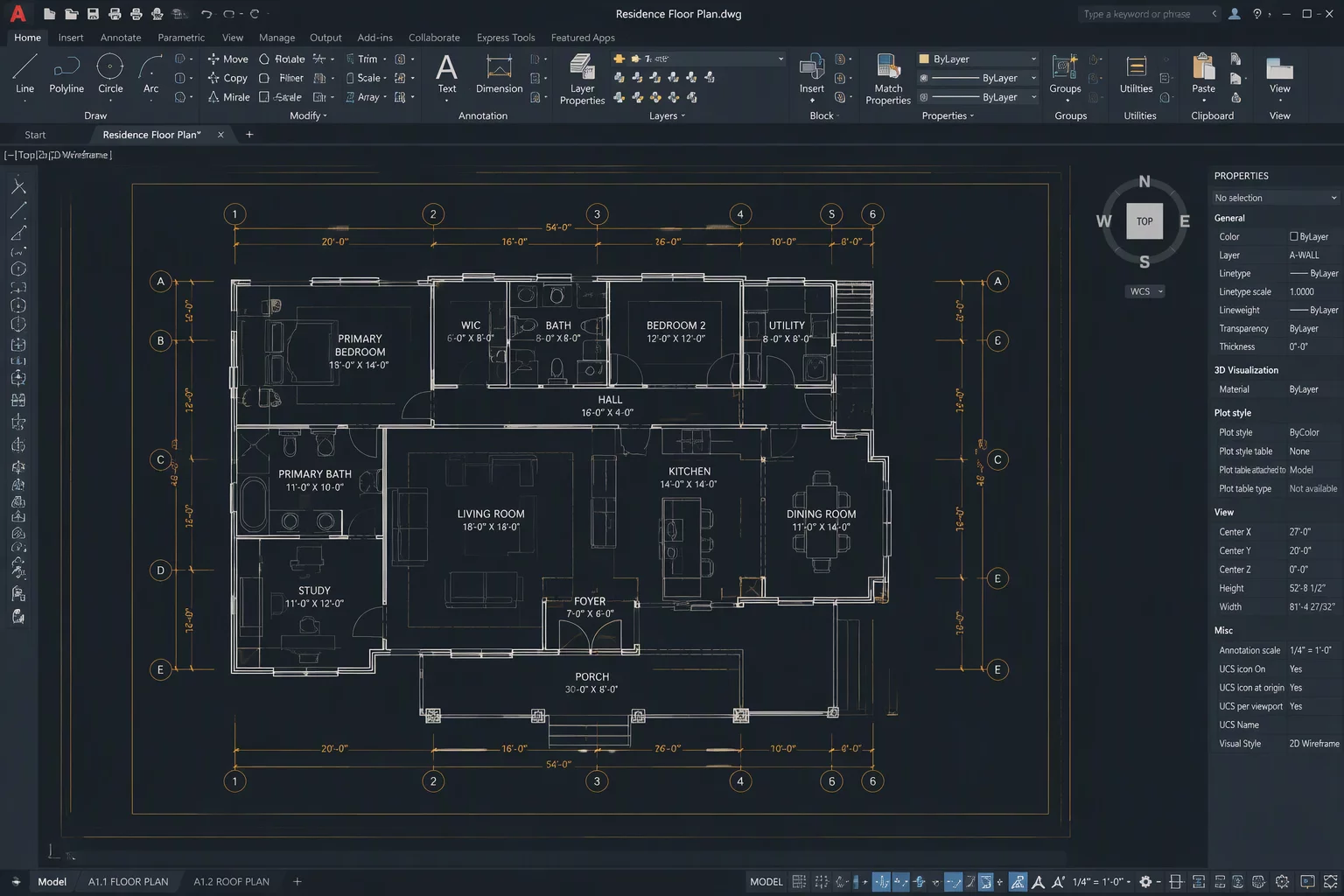The height and width of the screenshot is (896, 1344).
Task: Add a new drawing tab with plus button
Action: pyautogui.click(x=249, y=135)
